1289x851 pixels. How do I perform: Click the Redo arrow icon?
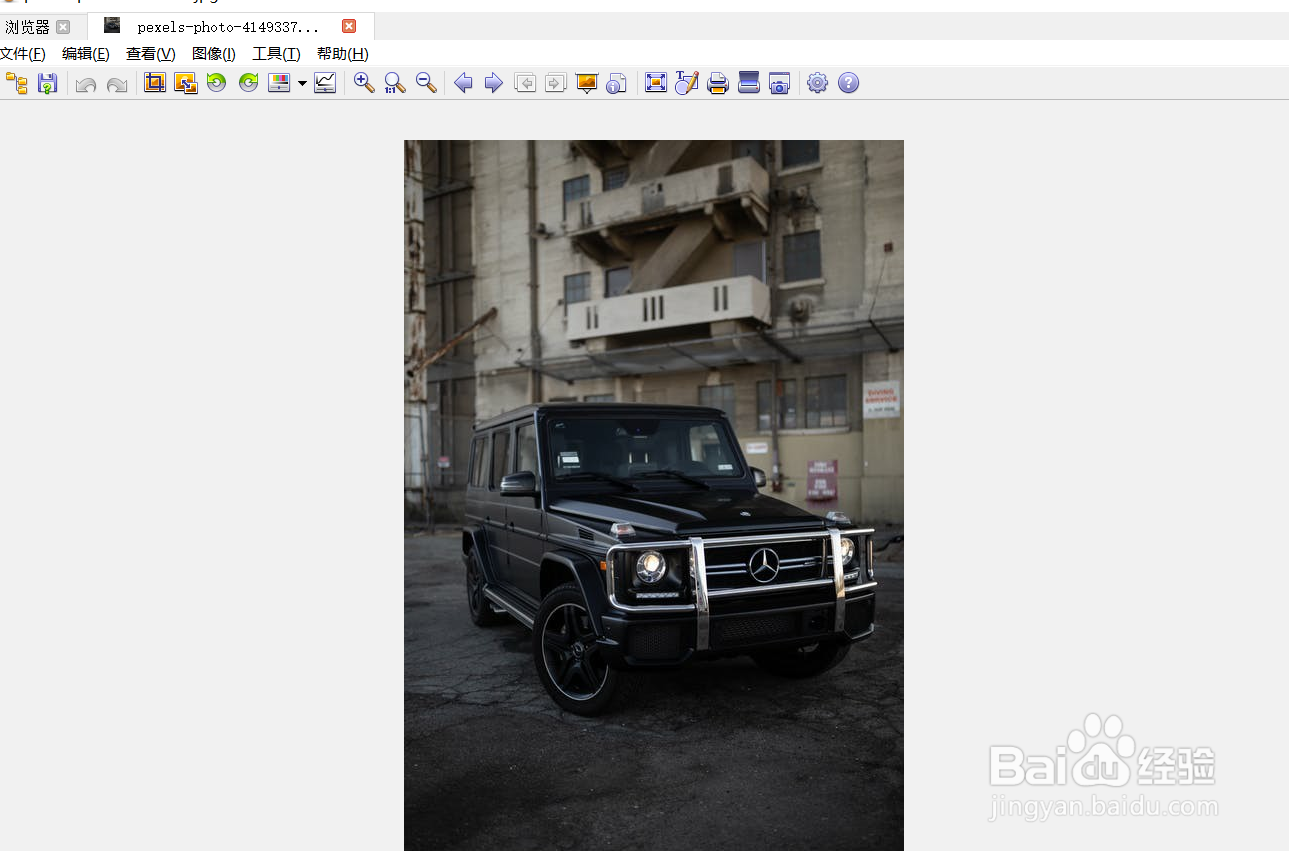click(x=117, y=83)
